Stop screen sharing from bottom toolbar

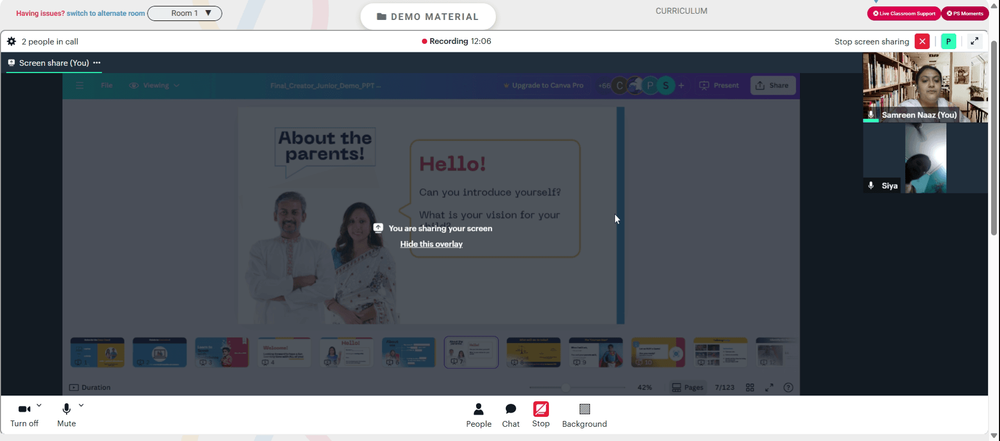541,415
